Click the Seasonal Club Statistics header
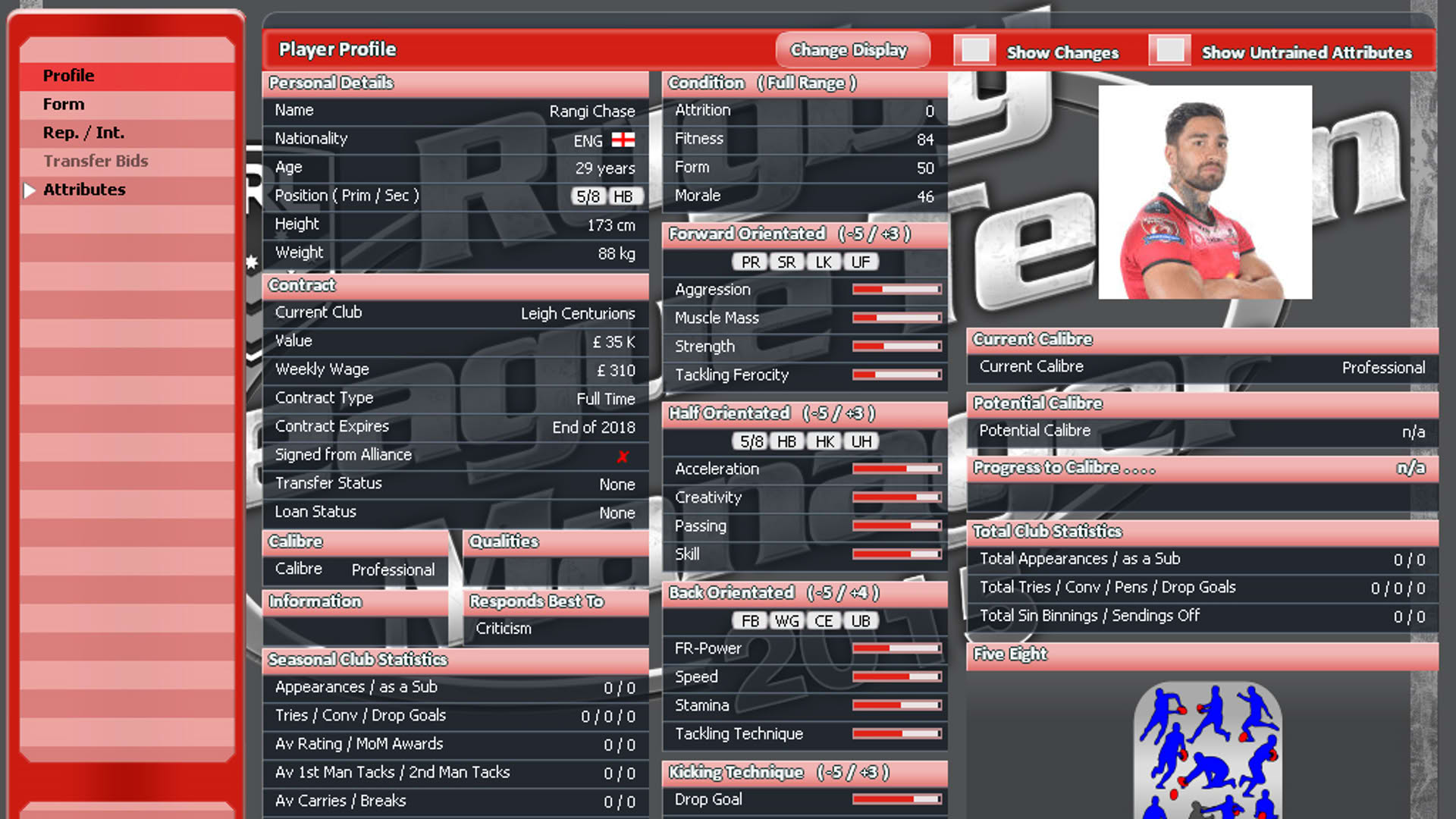The height and width of the screenshot is (819, 1456). click(455, 660)
